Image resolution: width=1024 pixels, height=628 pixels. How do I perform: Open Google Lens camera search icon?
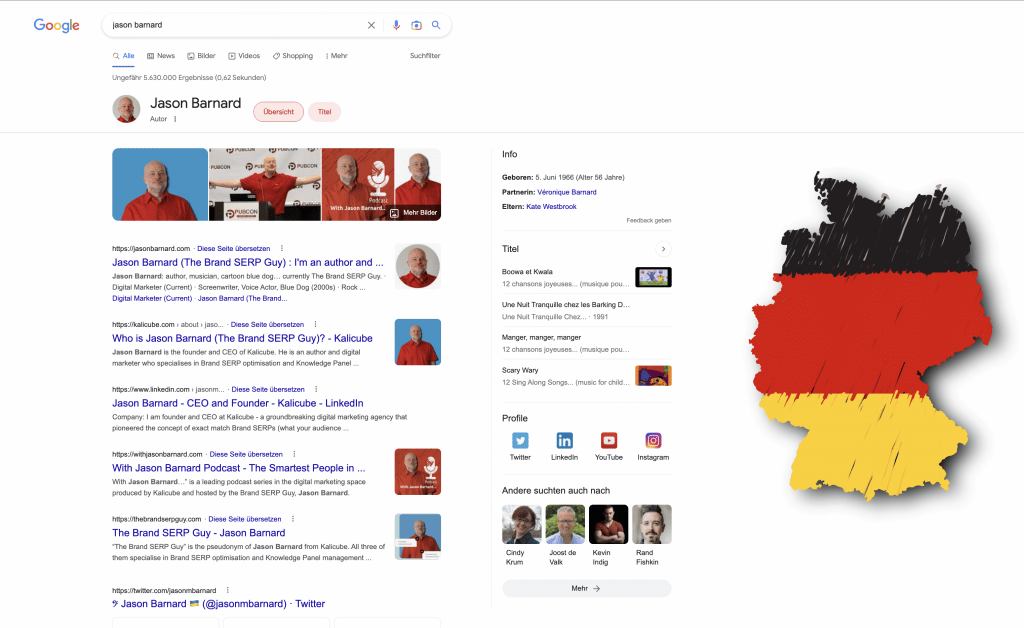[416, 25]
